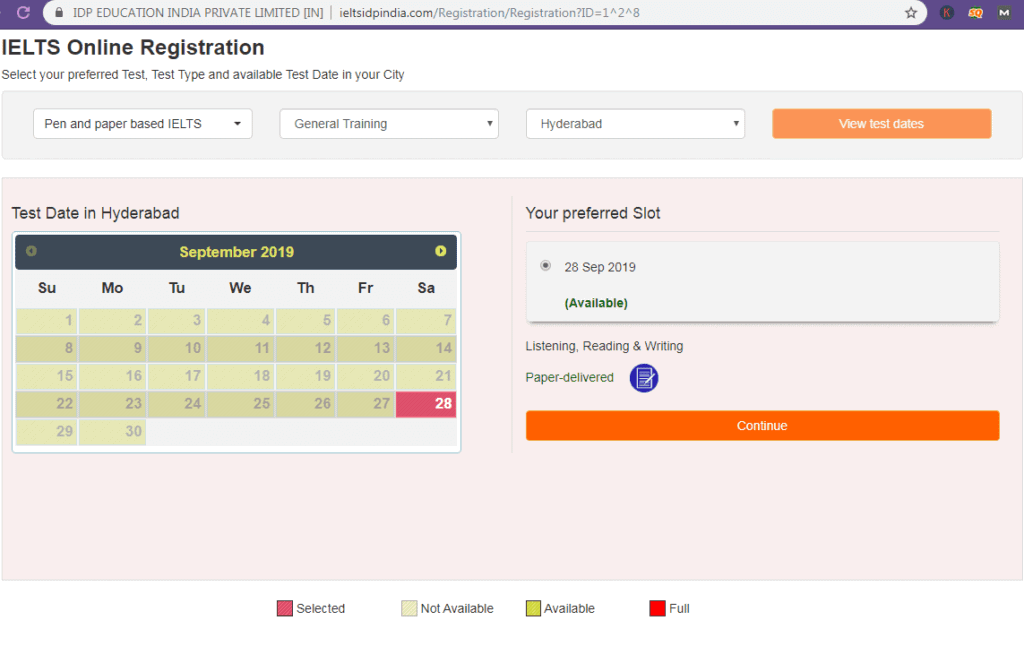
Task: Click the Listening, Reading & Writing text
Action: (x=605, y=346)
